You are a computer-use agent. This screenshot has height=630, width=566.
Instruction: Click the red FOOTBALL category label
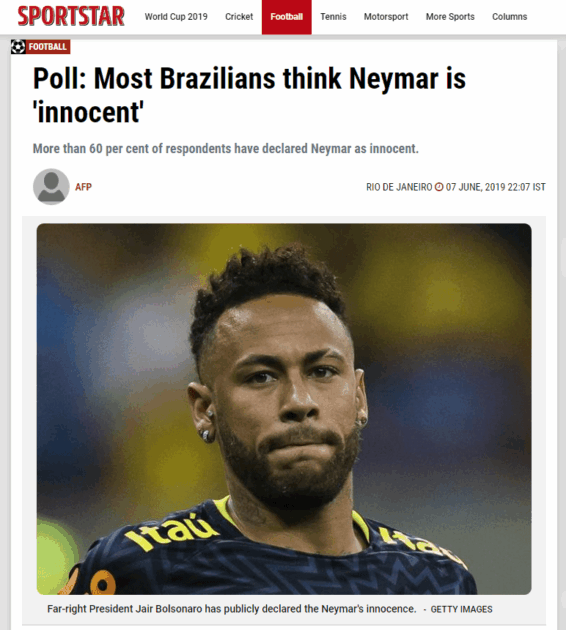tap(48, 47)
